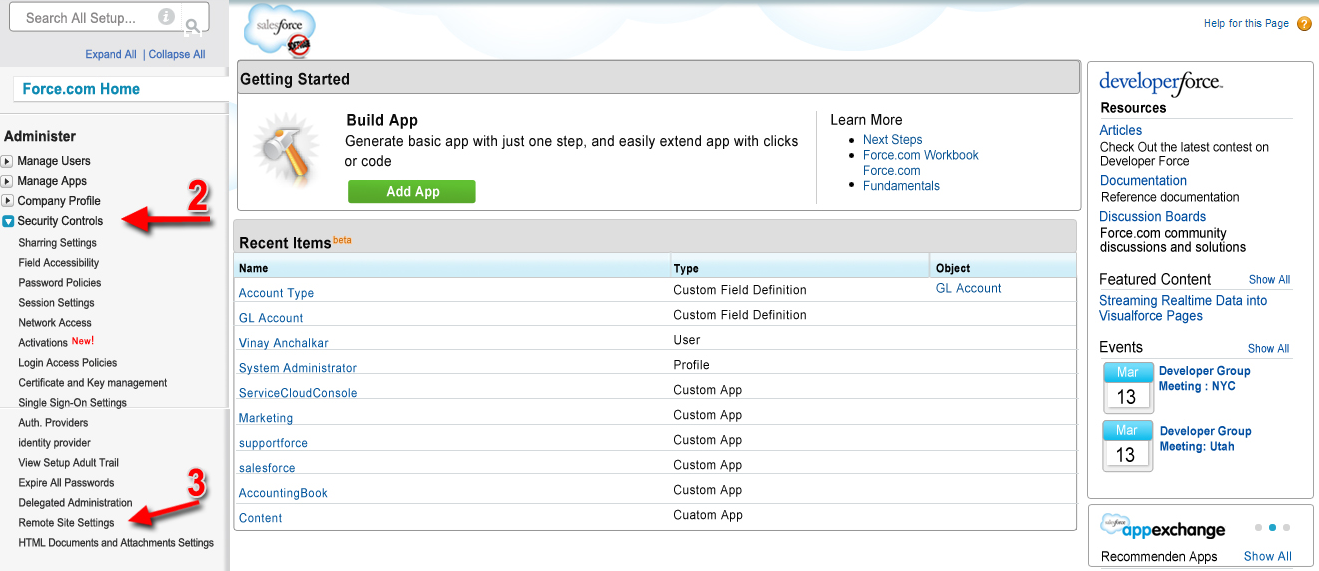Viewport: 1319px width, 571px height.
Task: Click the info icon in search box
Action: tap(166, 17)
